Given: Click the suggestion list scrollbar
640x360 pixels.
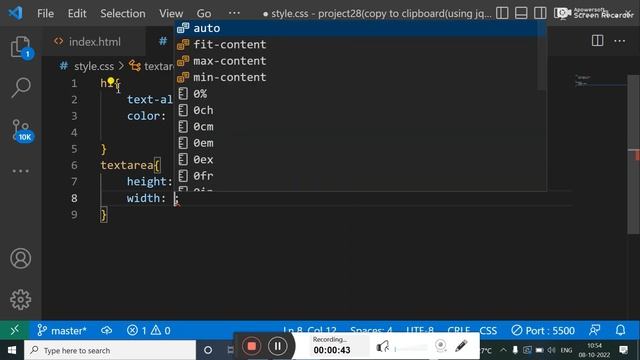Looking at the screenshot, I should click(542, 56).
